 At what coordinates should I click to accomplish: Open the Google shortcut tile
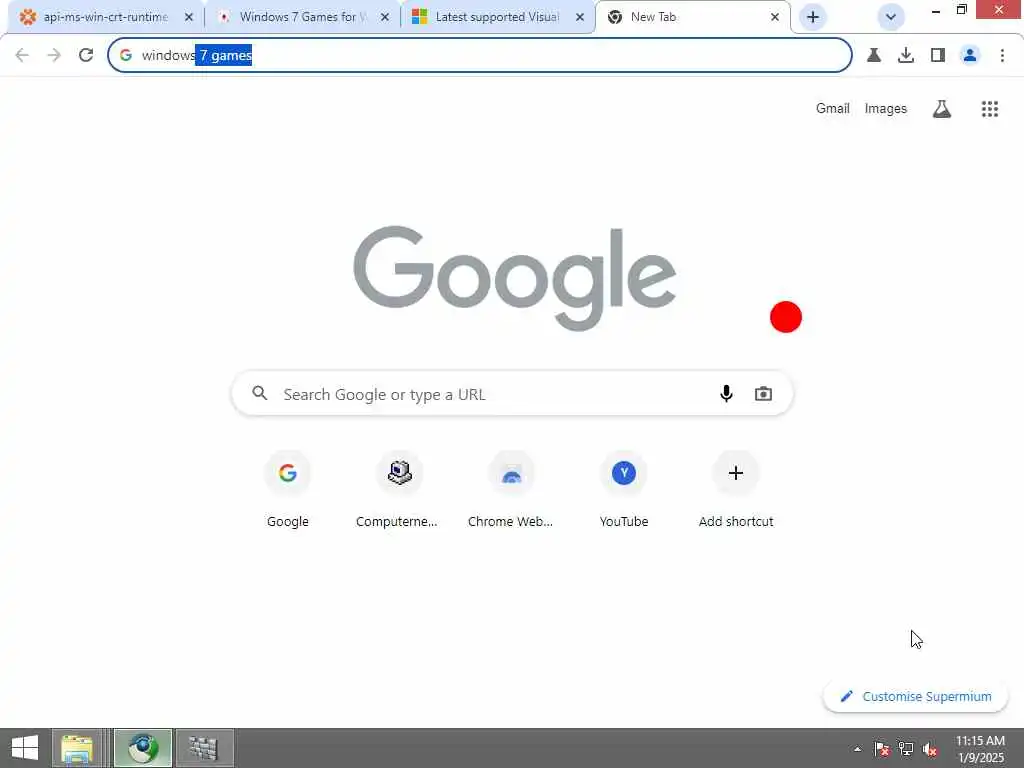[287, 490]
